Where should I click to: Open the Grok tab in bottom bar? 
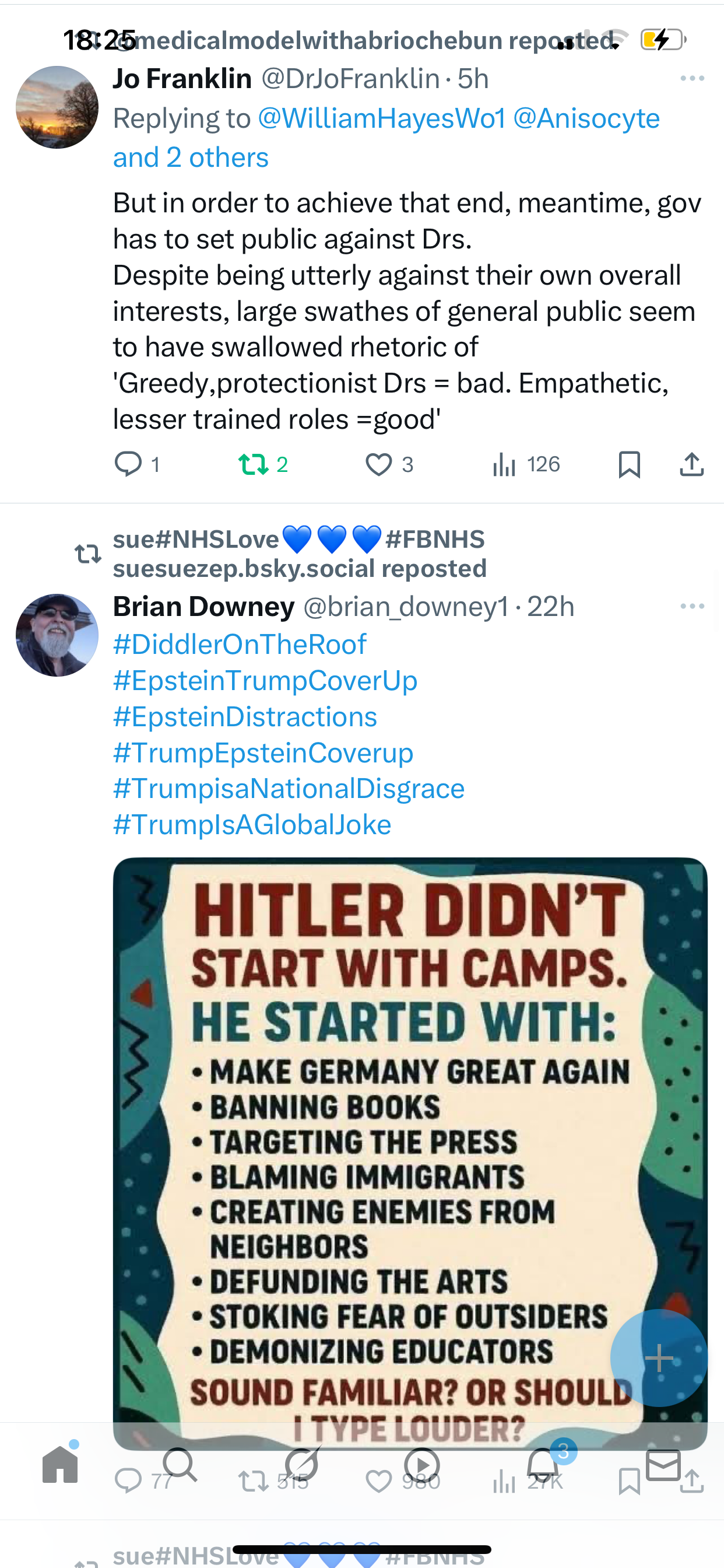(302, 1465)
